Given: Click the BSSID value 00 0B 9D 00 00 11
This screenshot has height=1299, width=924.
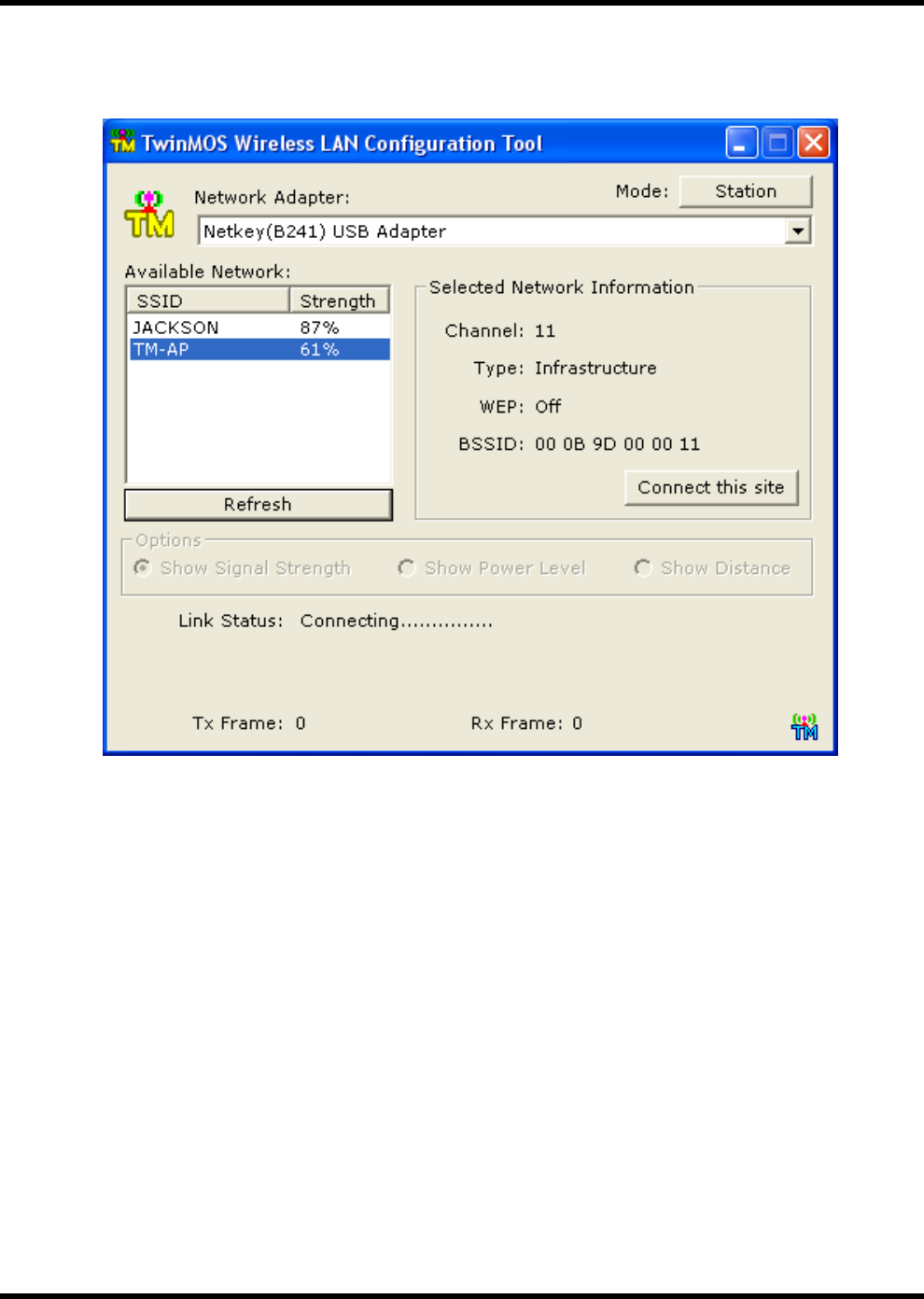Looking at the screenshot, I should coord(617,444).
